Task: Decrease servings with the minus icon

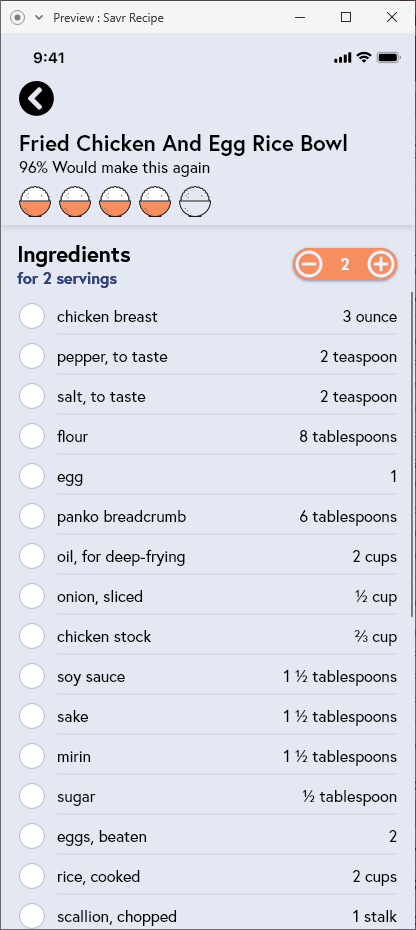Action: click(309, 264)
